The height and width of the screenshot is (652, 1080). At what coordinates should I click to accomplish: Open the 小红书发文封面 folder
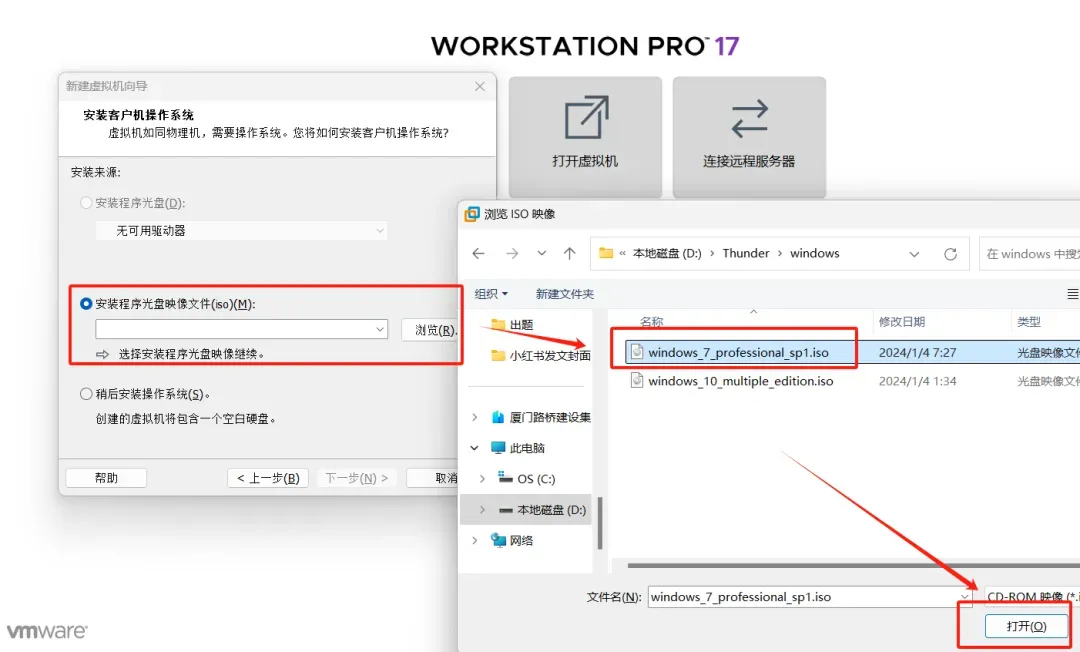[541, 356]
